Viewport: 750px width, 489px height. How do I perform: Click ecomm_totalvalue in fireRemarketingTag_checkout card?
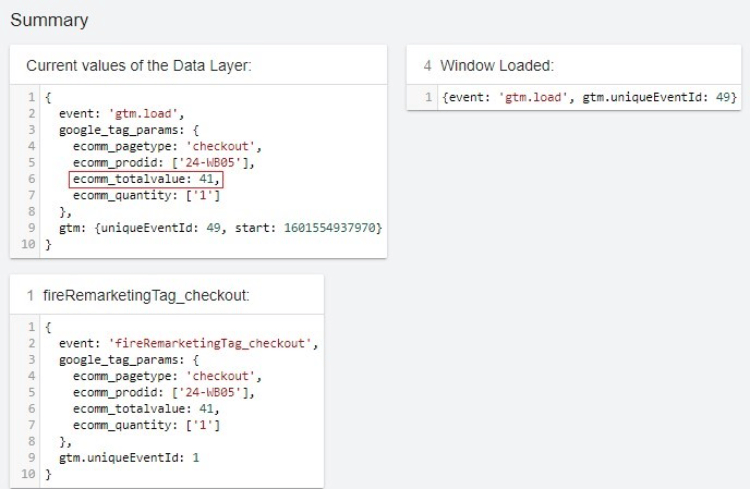(x=144, y=409)
